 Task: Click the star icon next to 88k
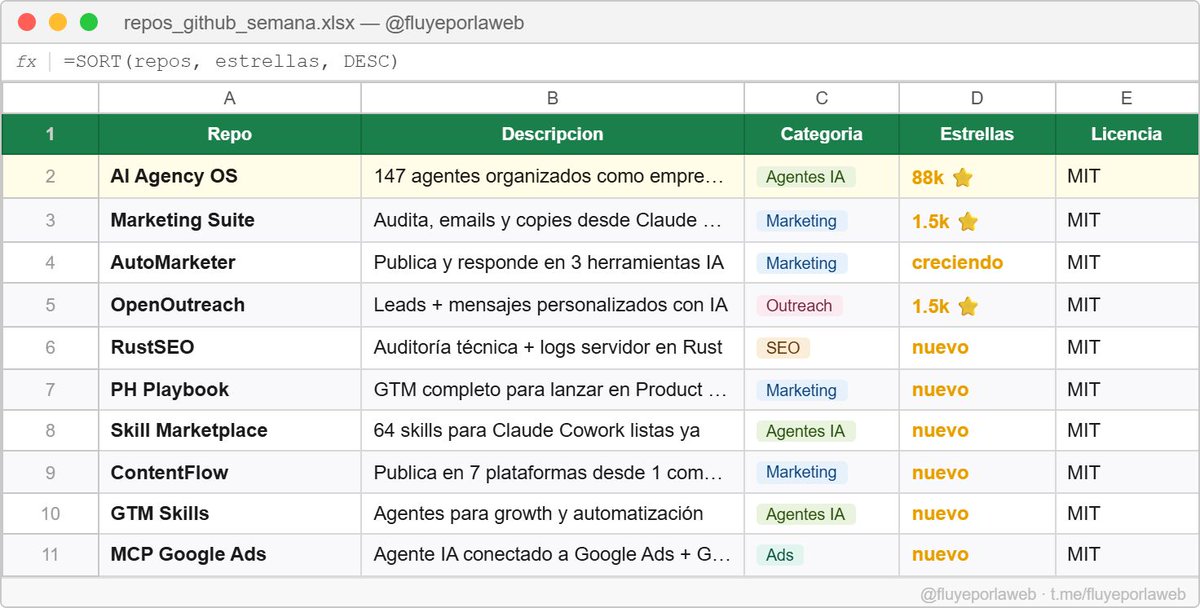(x=962, y=178)
